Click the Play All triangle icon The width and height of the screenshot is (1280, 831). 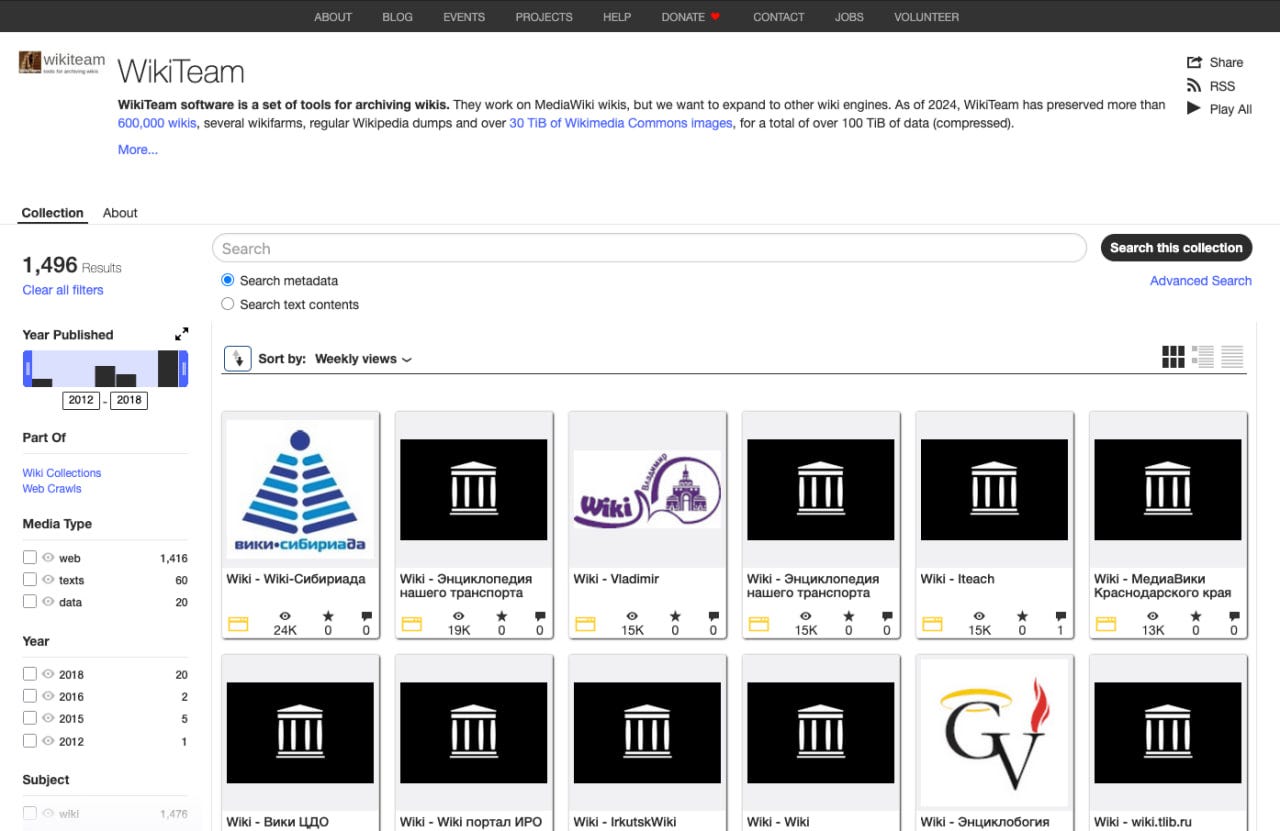pyautogui.click(x=1194, y=108)
